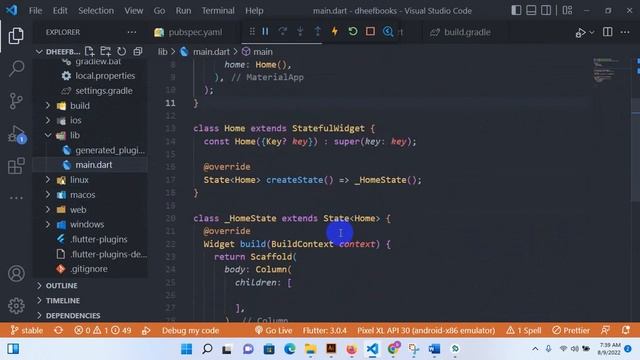Open the Extensions view

(16, 166)
